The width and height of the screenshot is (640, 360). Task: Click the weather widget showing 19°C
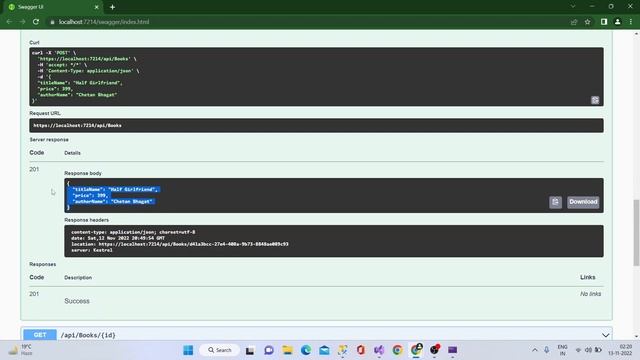[x=20, y=350]
